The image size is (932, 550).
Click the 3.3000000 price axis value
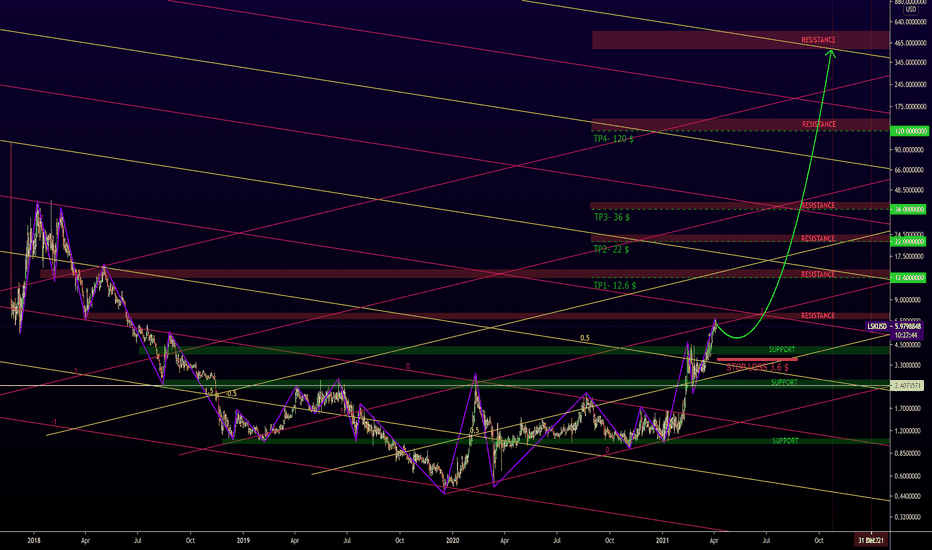pos(909,365)
